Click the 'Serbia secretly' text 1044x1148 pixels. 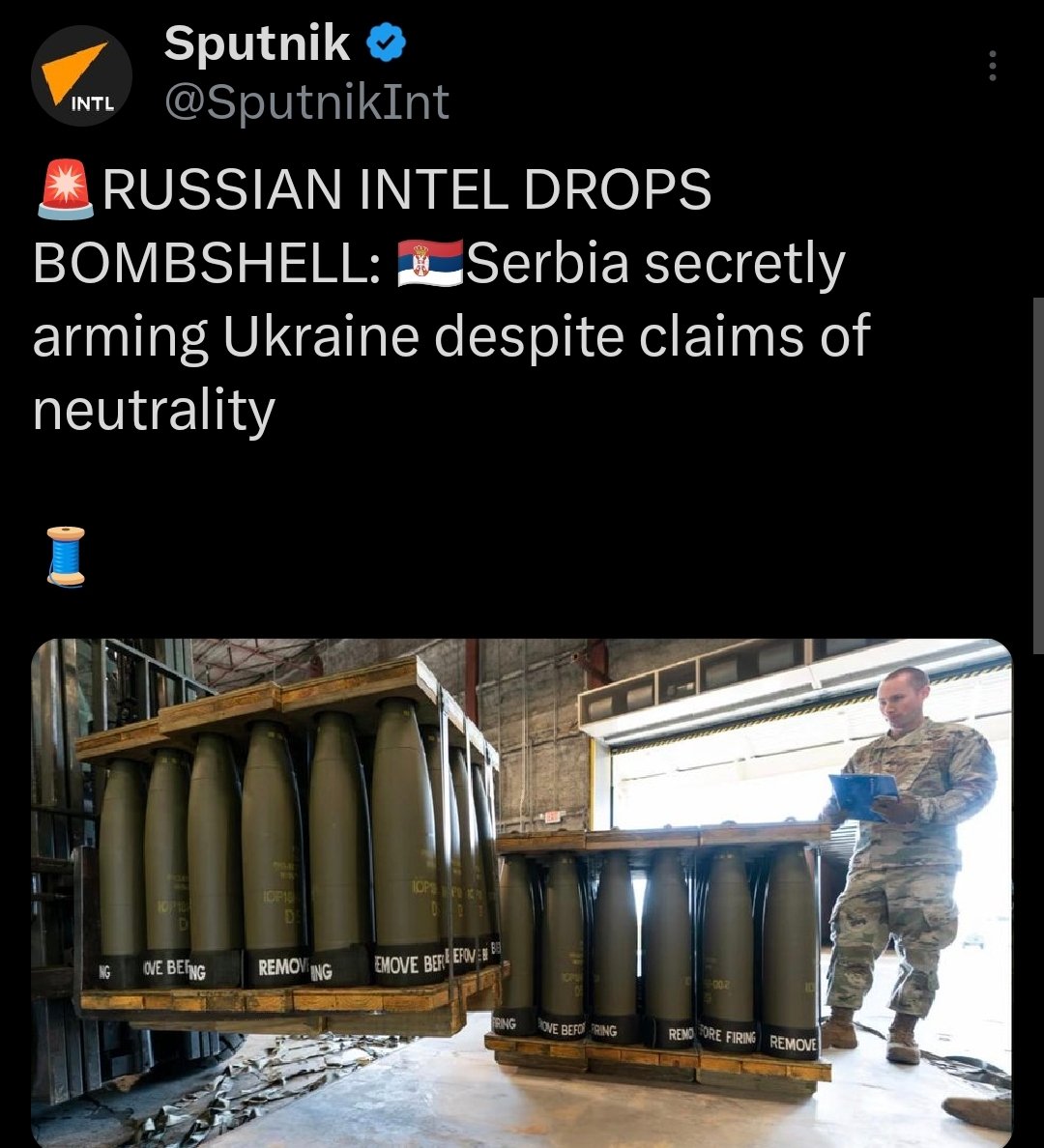[x=655, y=265]
